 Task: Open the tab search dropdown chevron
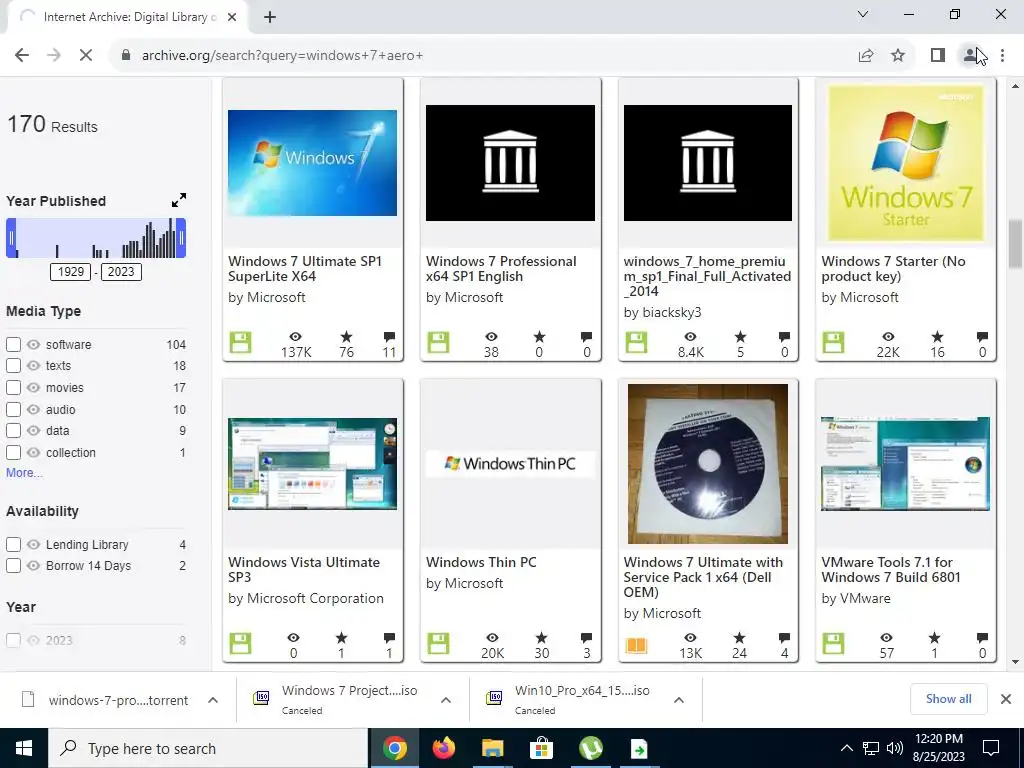[x=863, y=14]
